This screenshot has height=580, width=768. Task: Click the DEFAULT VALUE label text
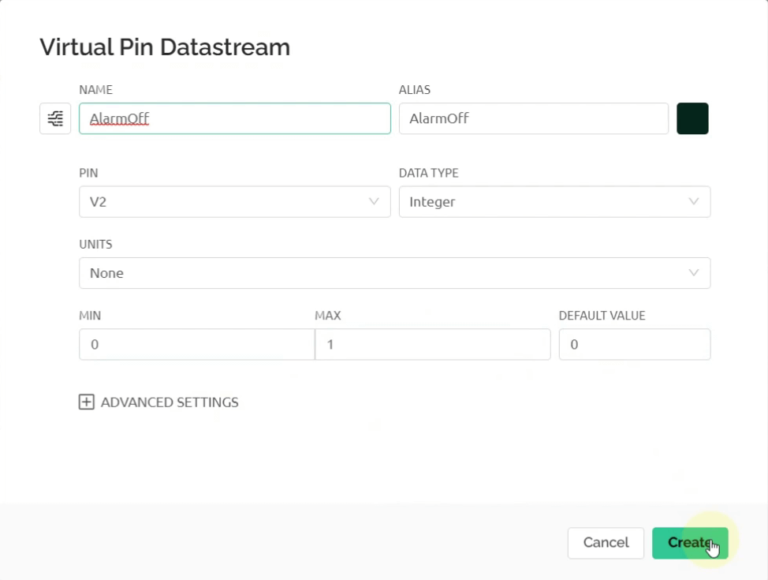[601, 315]
